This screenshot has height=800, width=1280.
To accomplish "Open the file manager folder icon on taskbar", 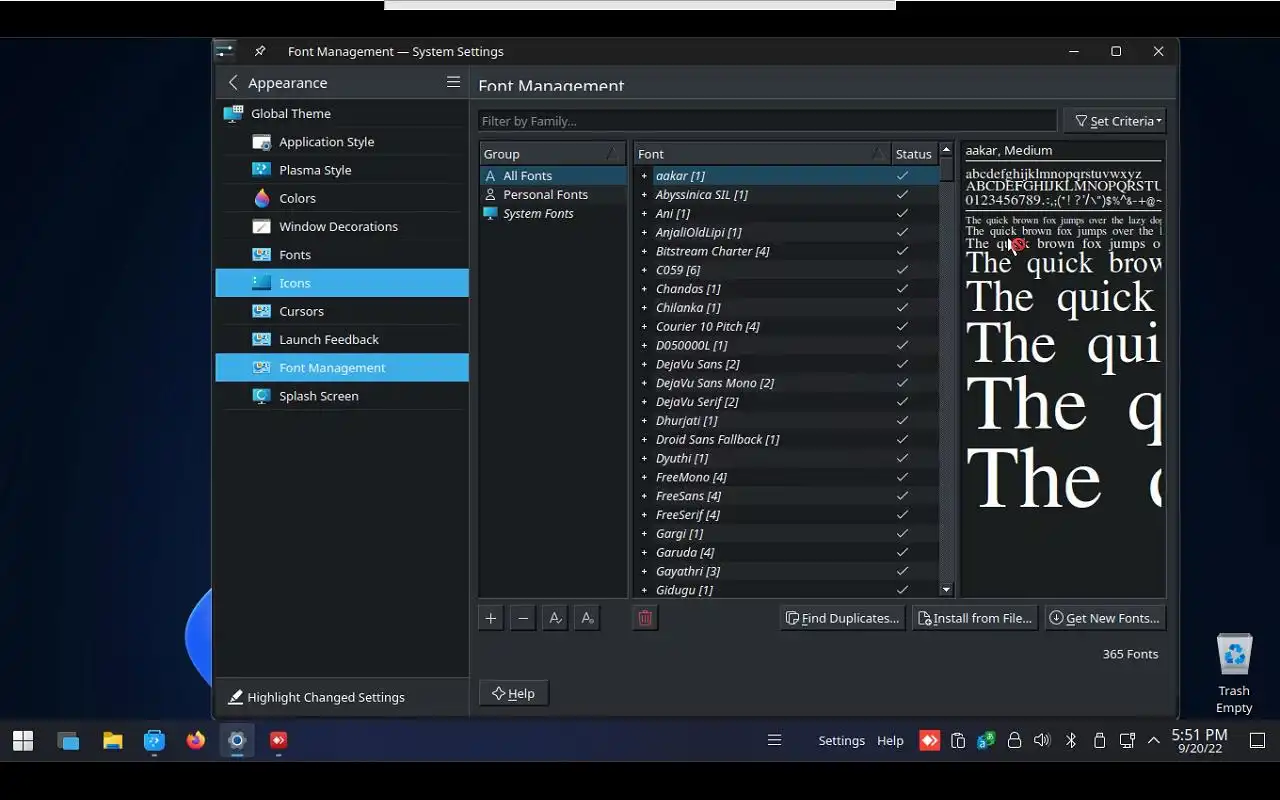I will click(x=112, y=741).
